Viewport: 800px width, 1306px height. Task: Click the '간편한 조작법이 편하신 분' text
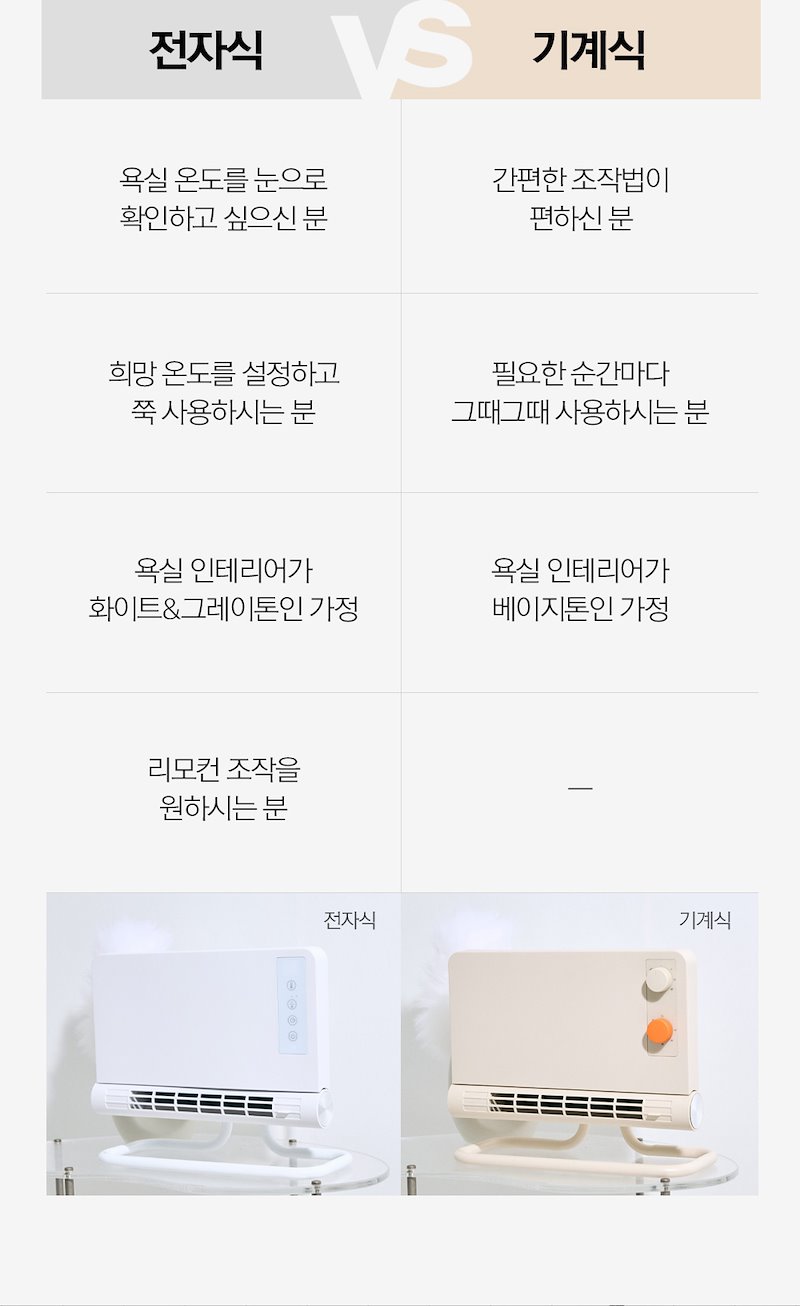(580, 198)
